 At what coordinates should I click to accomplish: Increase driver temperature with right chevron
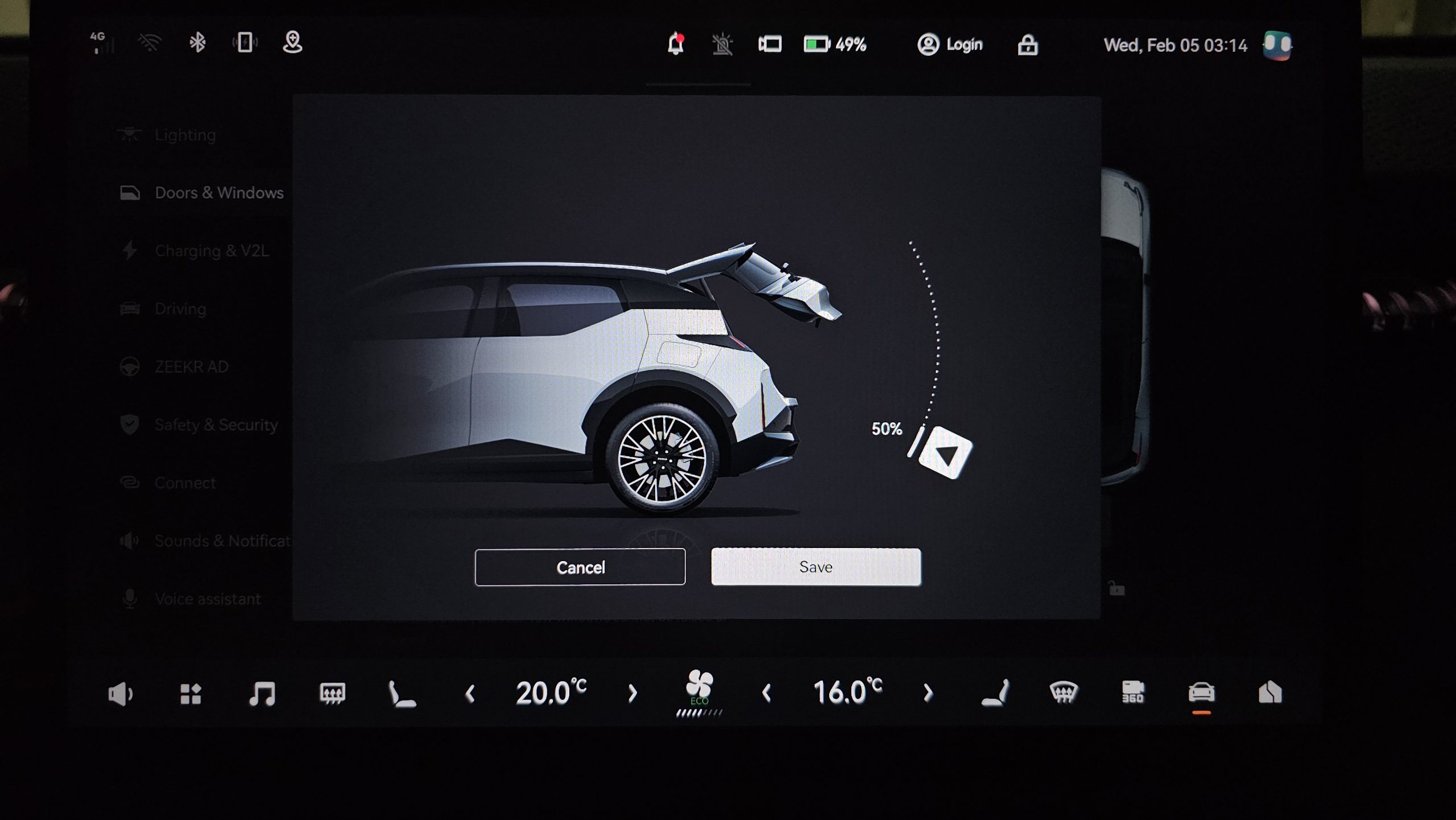click(x=632, y=693)
